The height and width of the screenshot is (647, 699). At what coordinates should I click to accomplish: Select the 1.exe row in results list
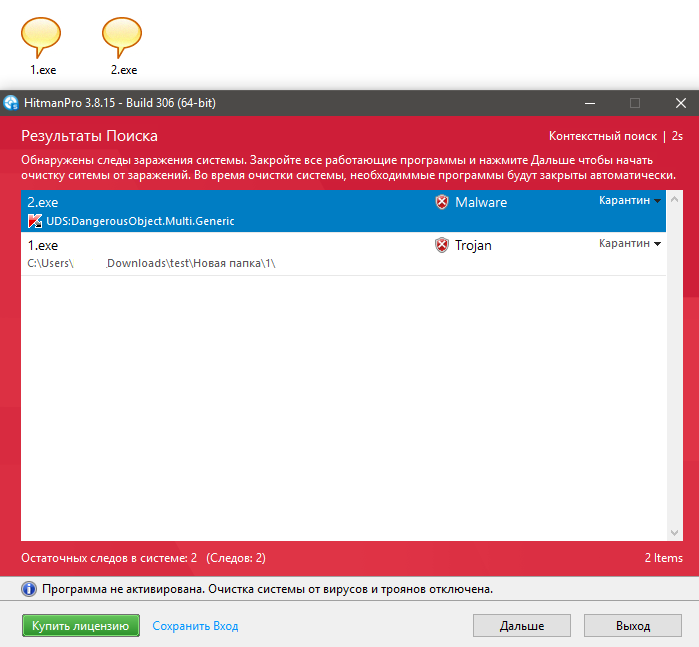pyautogui.click(x=343, y=254)
